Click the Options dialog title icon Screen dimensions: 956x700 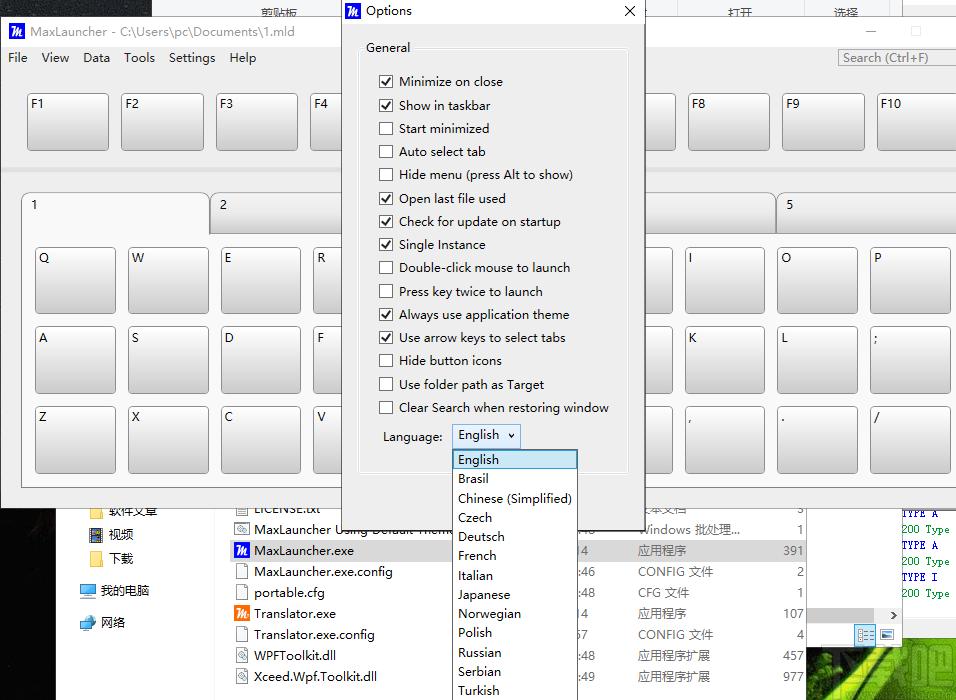coord(353,11)
